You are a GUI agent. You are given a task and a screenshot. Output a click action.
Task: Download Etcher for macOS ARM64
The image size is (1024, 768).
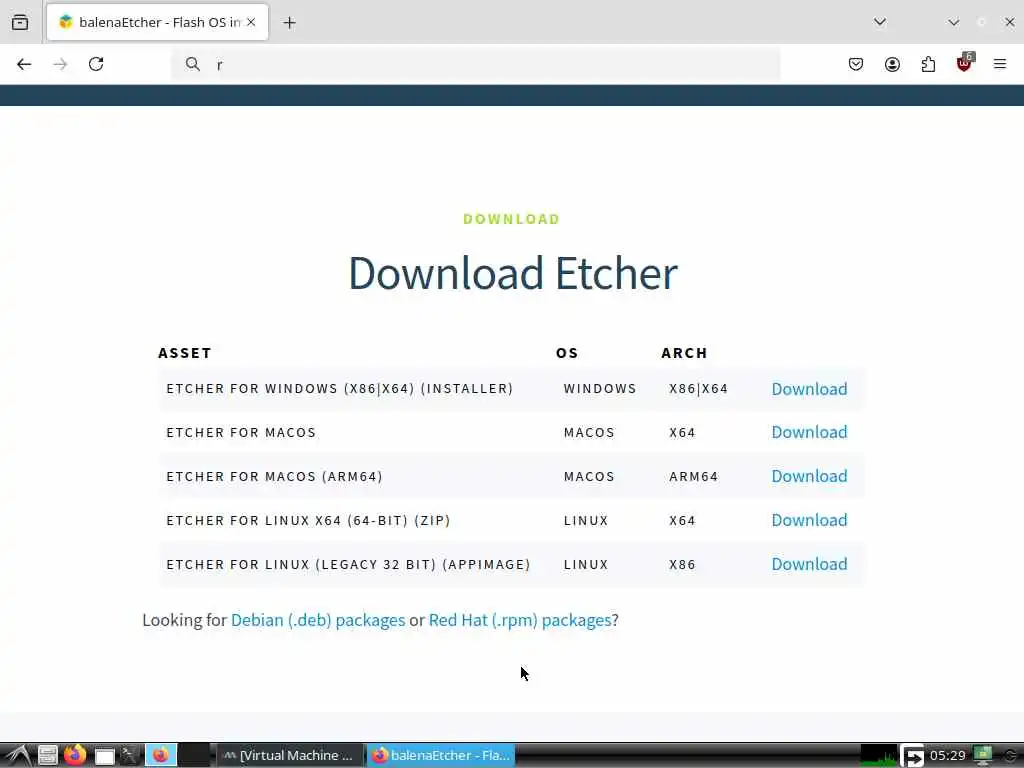809,476
